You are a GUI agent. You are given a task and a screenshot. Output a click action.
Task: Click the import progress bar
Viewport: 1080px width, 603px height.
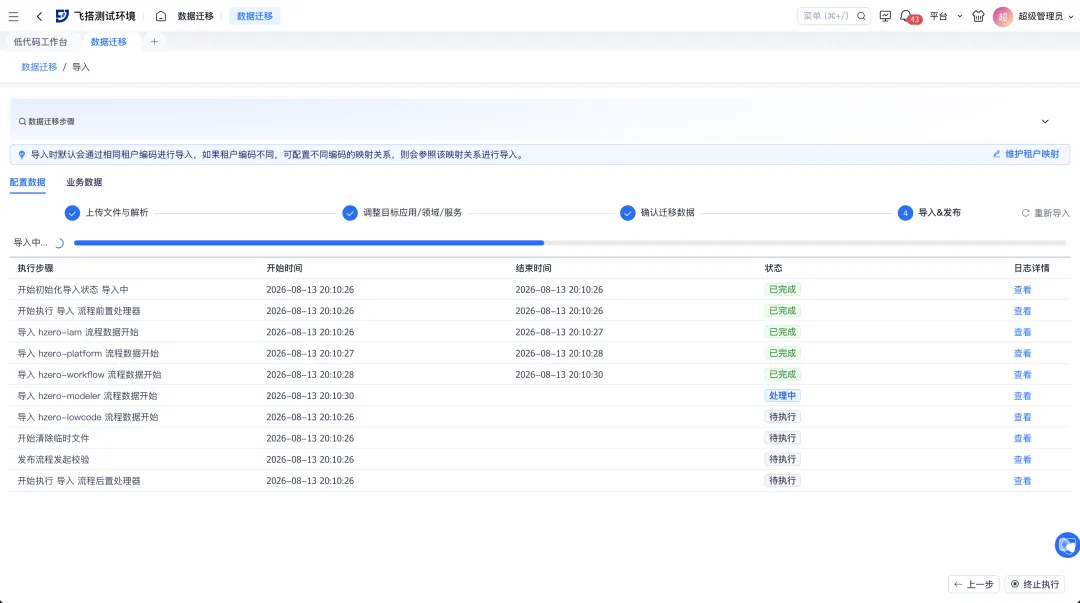(570, 243)
